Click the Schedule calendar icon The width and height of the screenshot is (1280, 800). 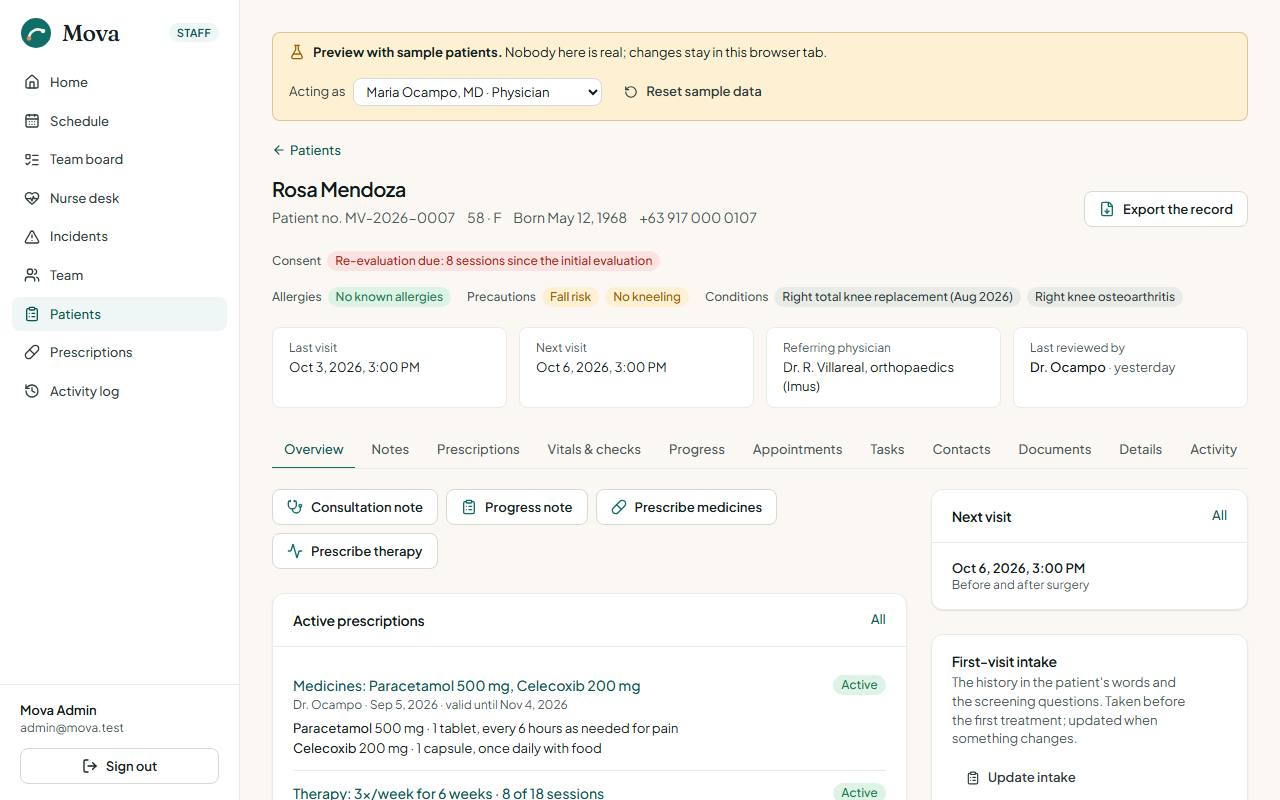(32, 121)
